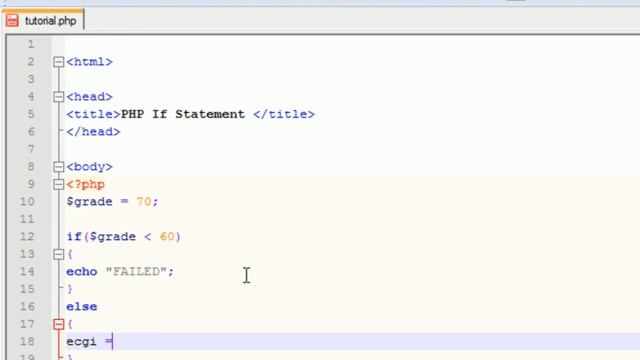Click the tutorial.php tab file icon
640x360 pixels.
pos(12,20)
